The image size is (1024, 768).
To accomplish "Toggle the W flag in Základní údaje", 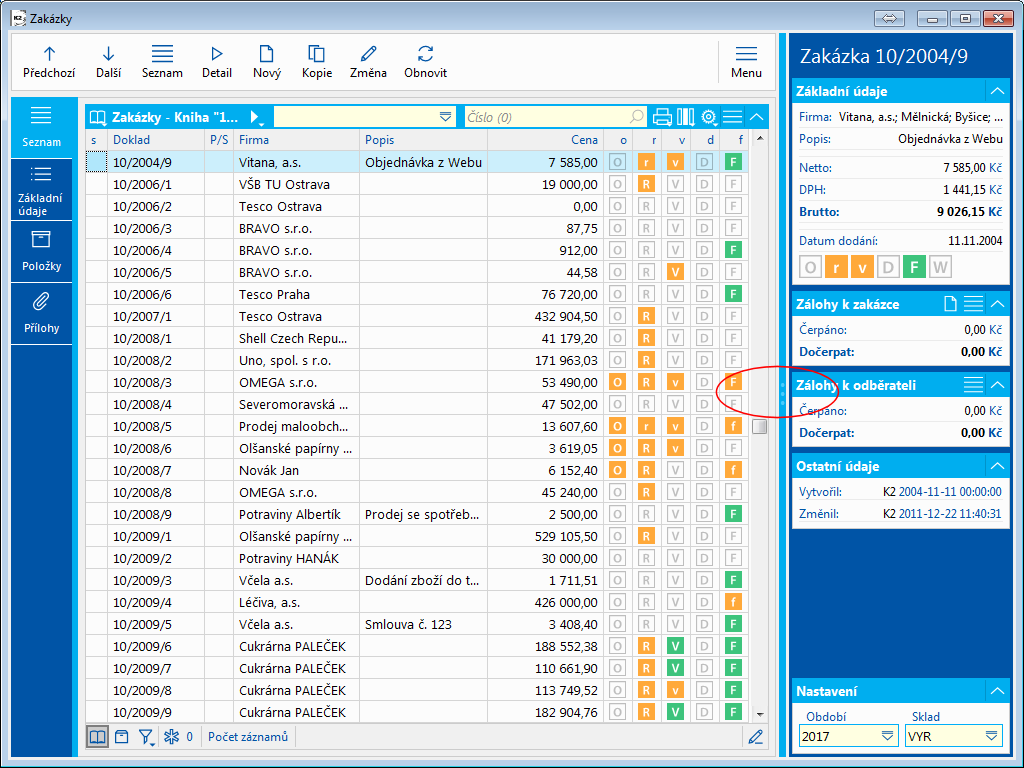I will [x=939, y=267].
